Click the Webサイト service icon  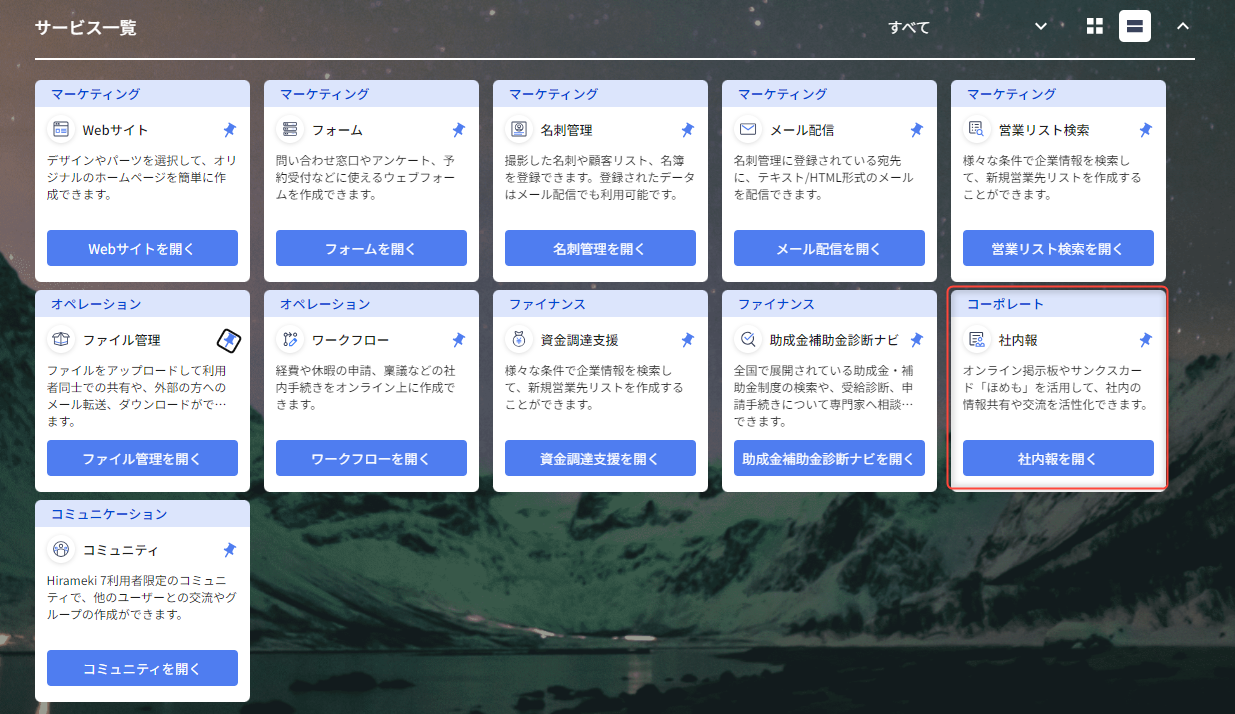pos(61,130)
